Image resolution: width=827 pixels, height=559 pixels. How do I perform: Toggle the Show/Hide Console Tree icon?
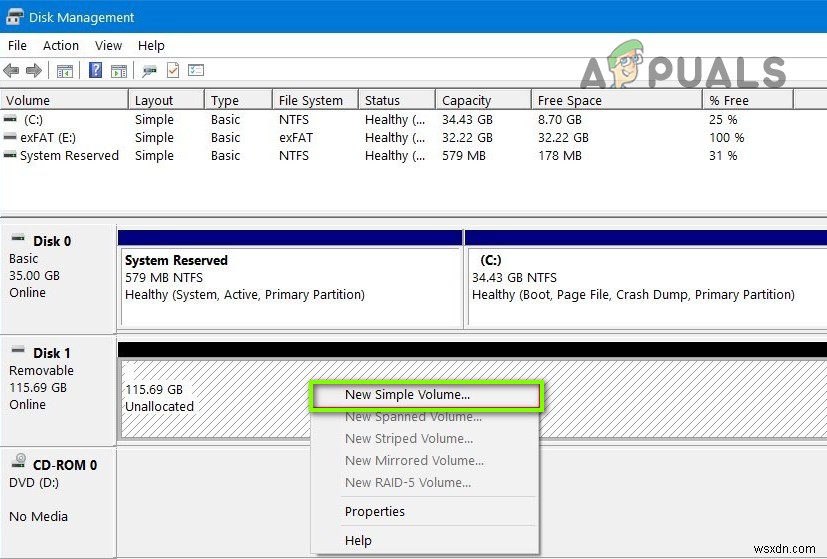[x=65, y=71]
